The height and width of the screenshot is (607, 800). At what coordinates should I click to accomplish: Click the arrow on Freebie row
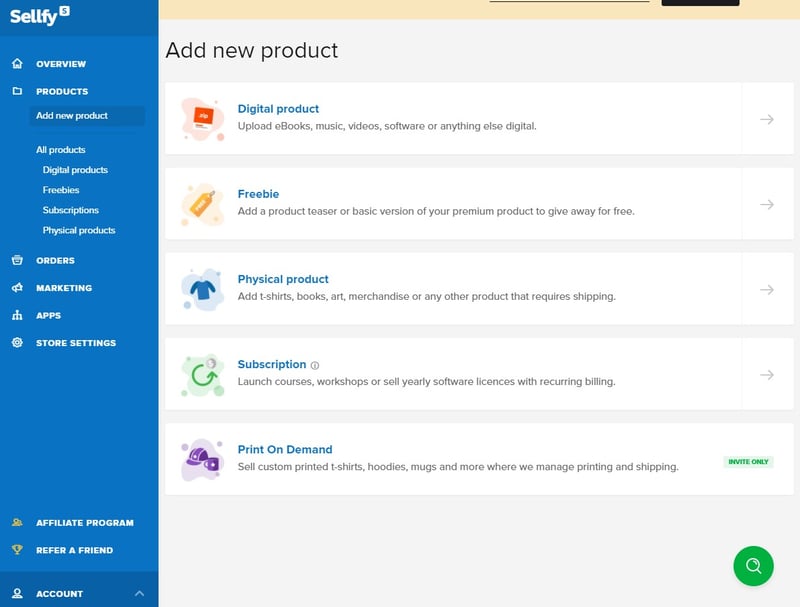(x=767, y=204)
